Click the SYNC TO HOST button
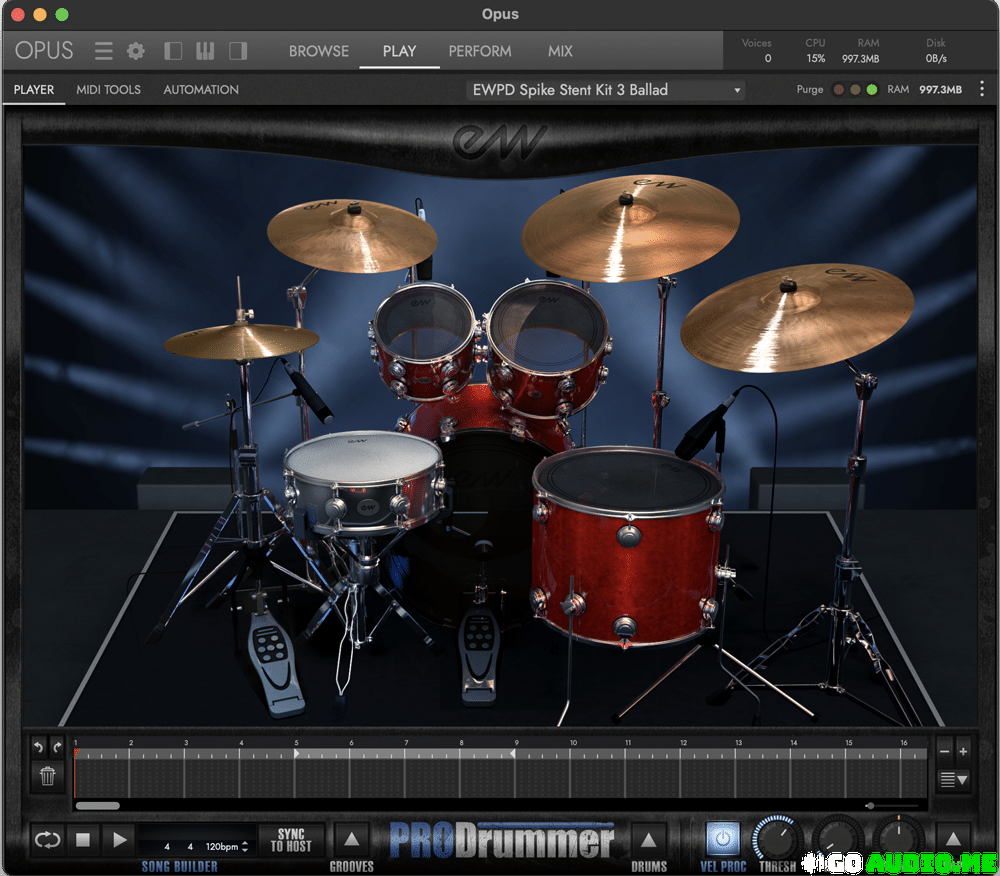The image size is (1000, 876). click(x=291, y=840)
